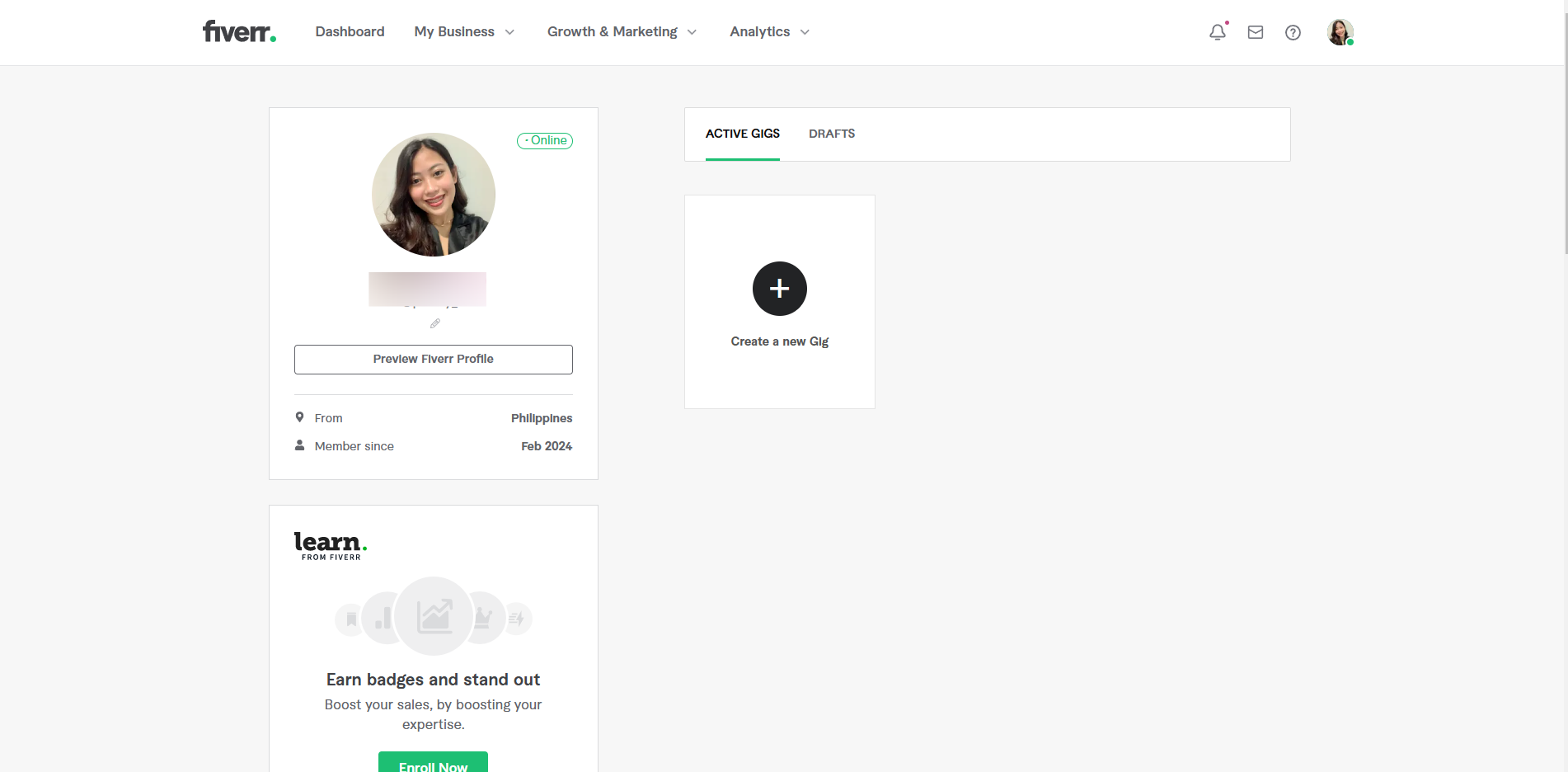
Task: Click the Enroll Now button
Action: pyautogui.click(x=434, y=762)
